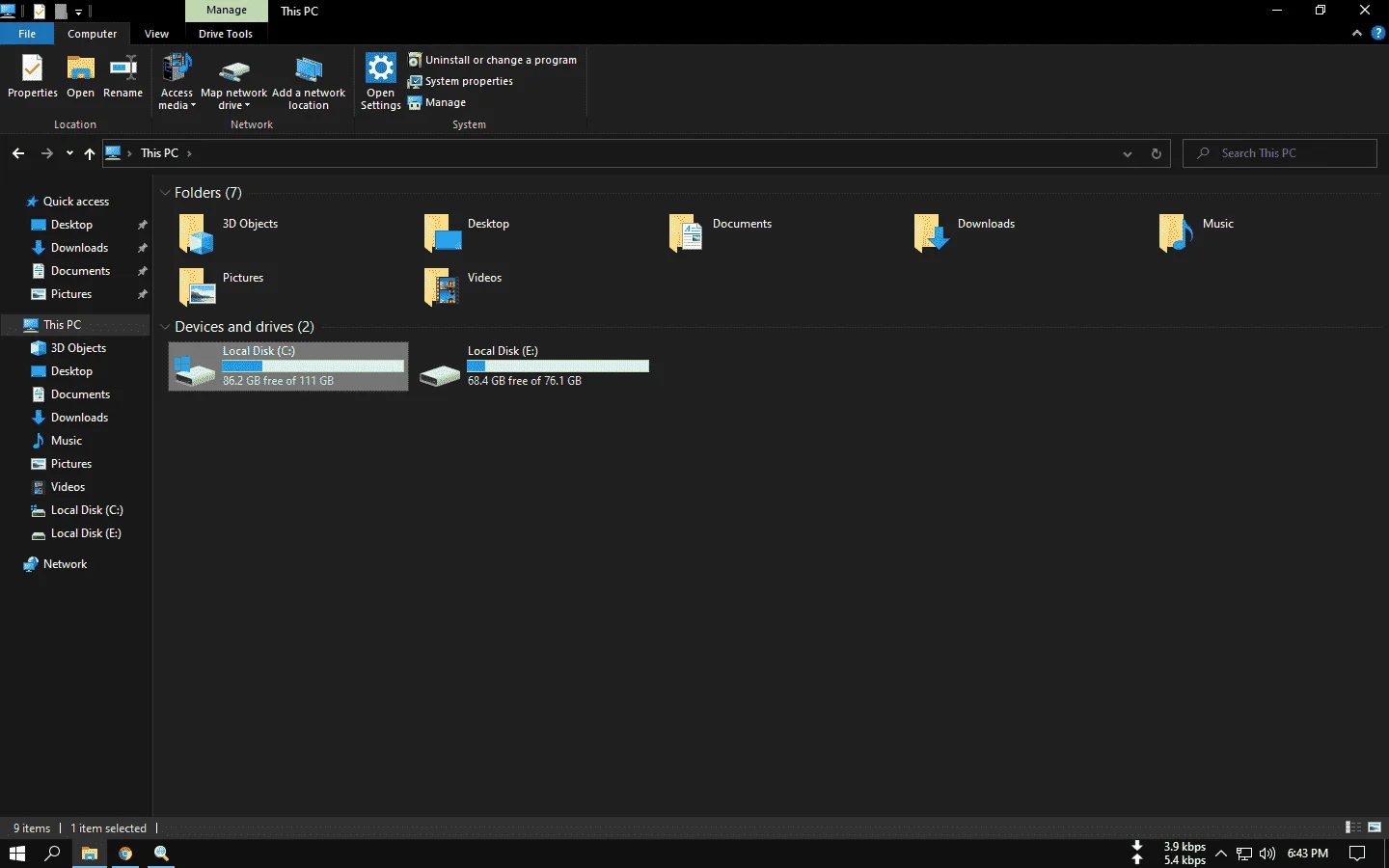
Task: Select Local Disk (C:) in navigation pane
Action: (x=87, y=510)
